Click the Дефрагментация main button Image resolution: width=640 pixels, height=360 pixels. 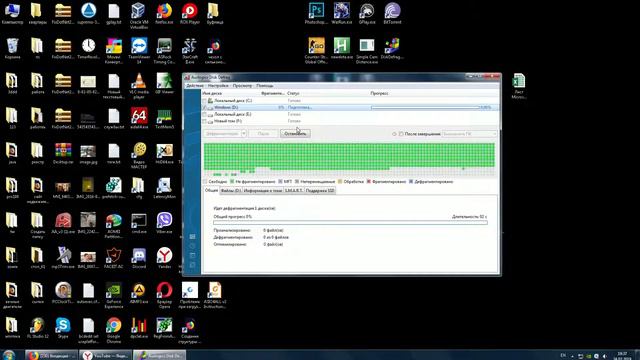222,133
